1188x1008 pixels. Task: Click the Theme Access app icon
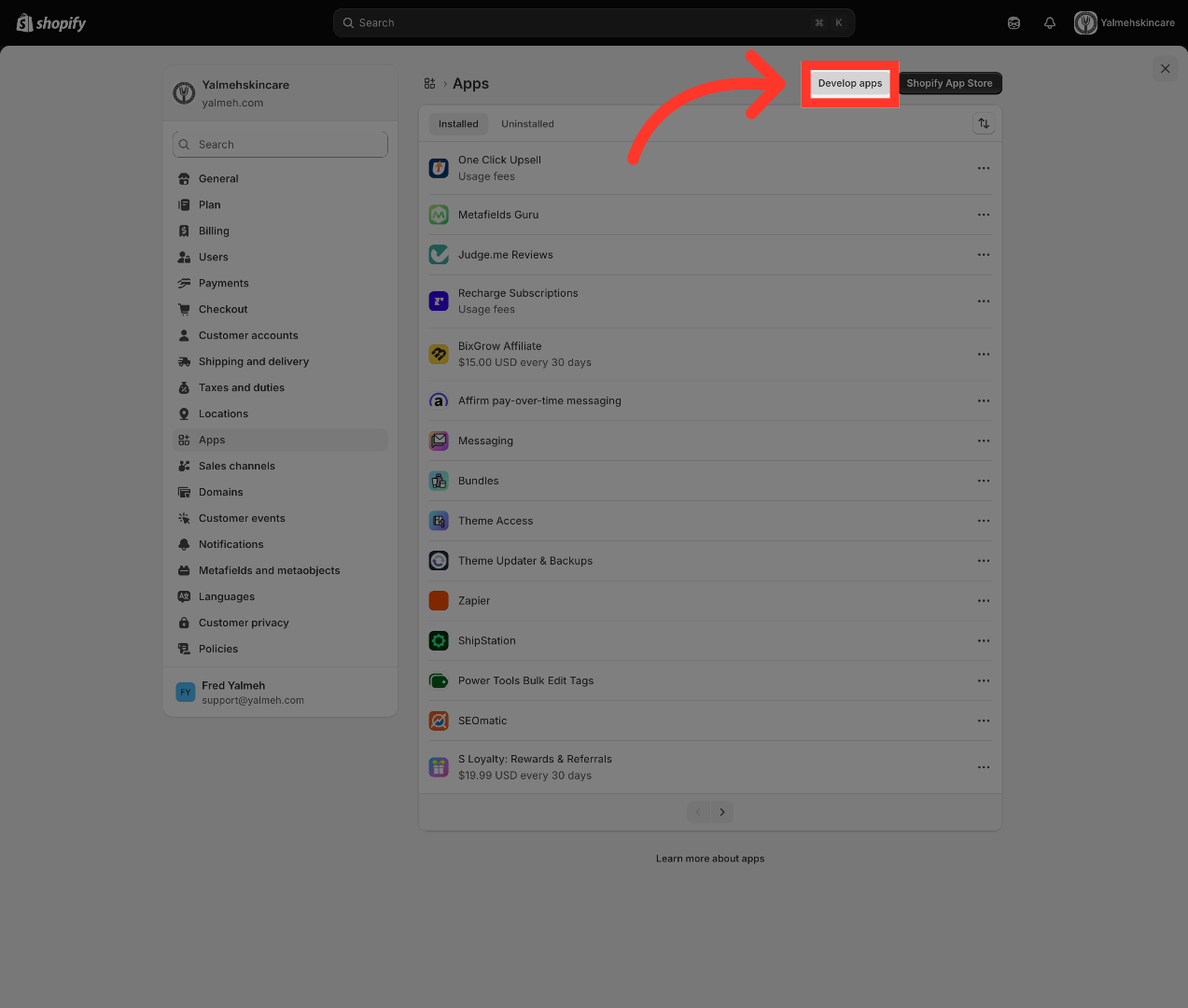coord(439,521)
